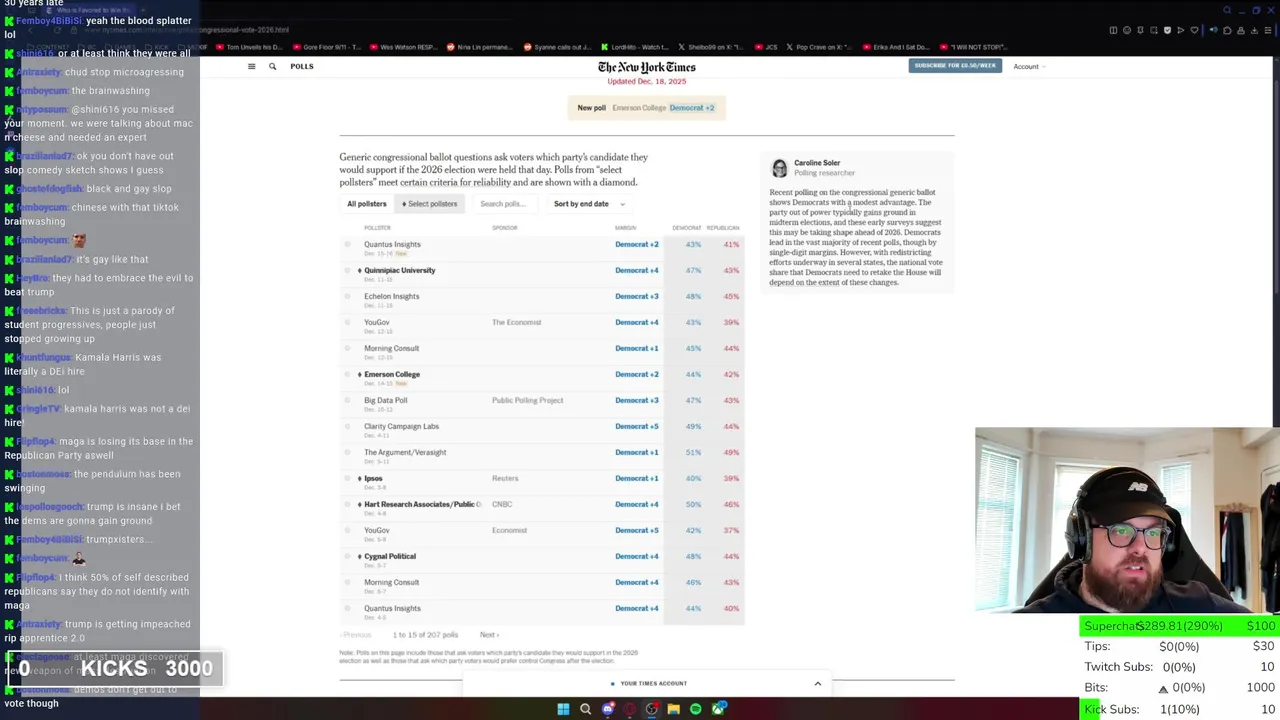Click the 1 to 15 of 207 polls text
This screenshot has width=1280, height=720.
pos(425,635)
